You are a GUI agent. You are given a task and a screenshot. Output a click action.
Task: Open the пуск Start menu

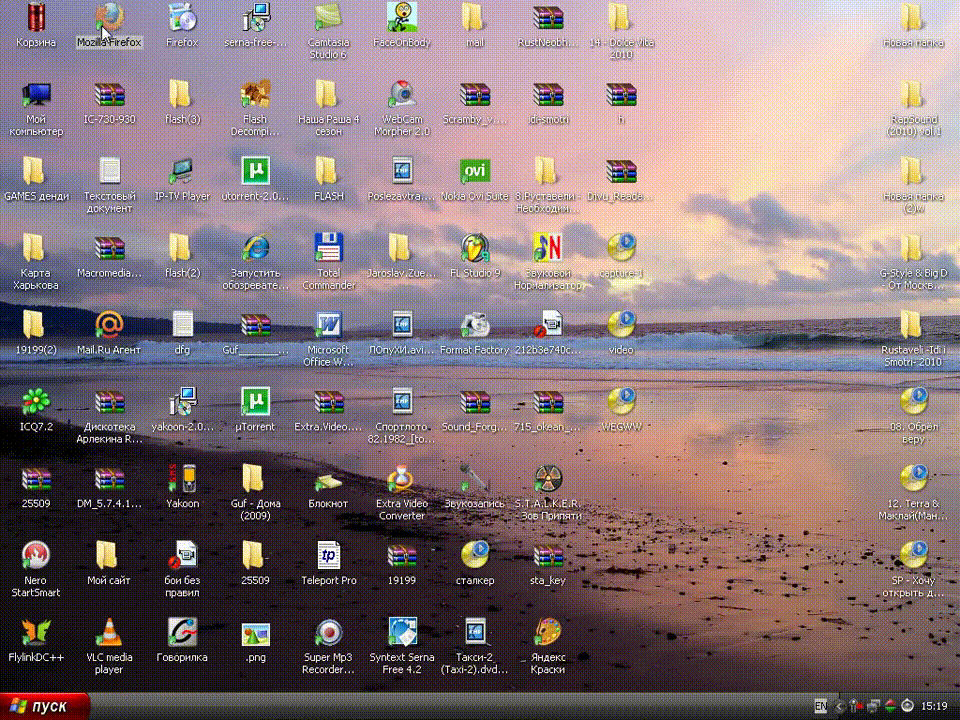[46, 706]
